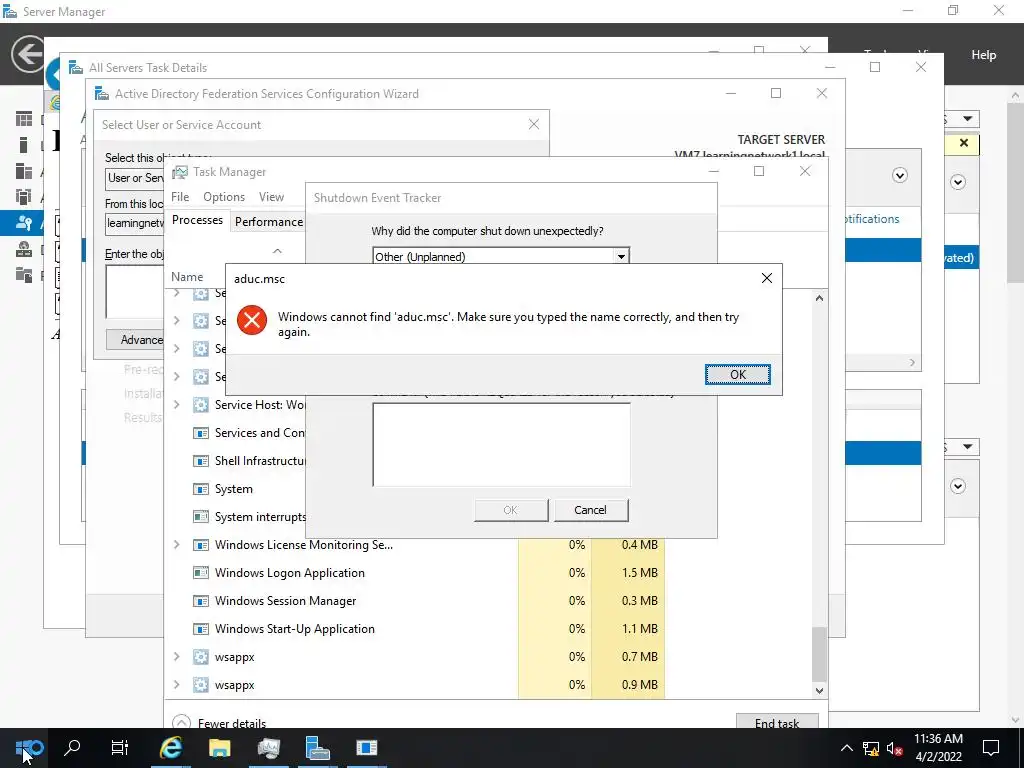Screen dimensions: 1024x768
Task: Open All Servers icon in Server Manager sidebar
Action: click(24, 171)
